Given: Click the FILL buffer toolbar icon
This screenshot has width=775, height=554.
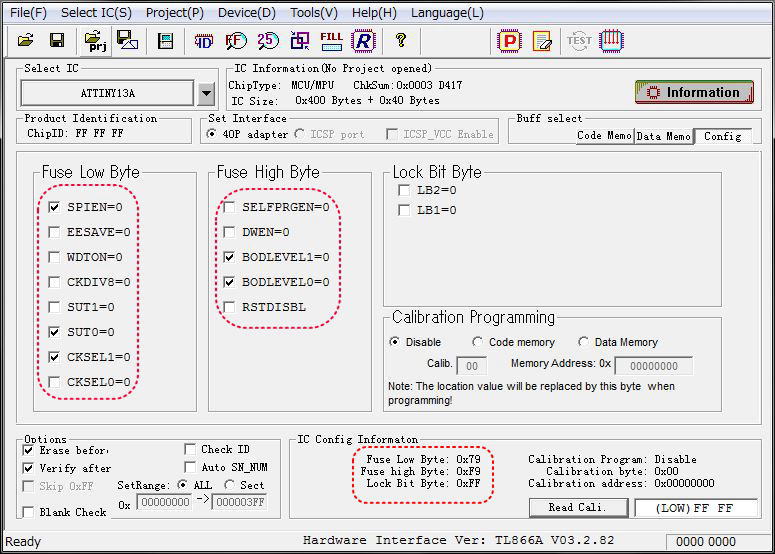Looking at the screenshot, I should [x=331, y=41].
